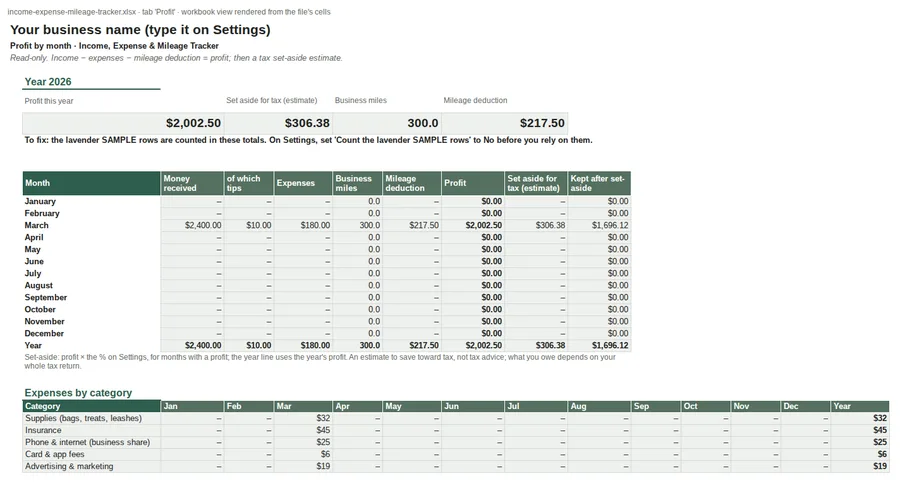Click the 'Profit this year' label
The height and width of the screenshot is (483, 900).
coord(49,101)
